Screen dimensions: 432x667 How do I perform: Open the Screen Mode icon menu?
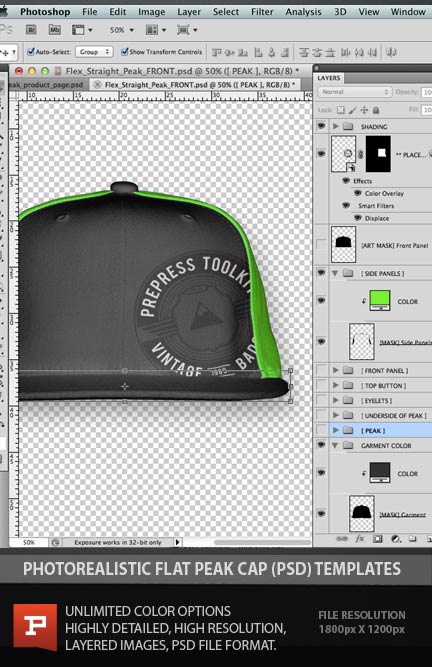point(187,30)
